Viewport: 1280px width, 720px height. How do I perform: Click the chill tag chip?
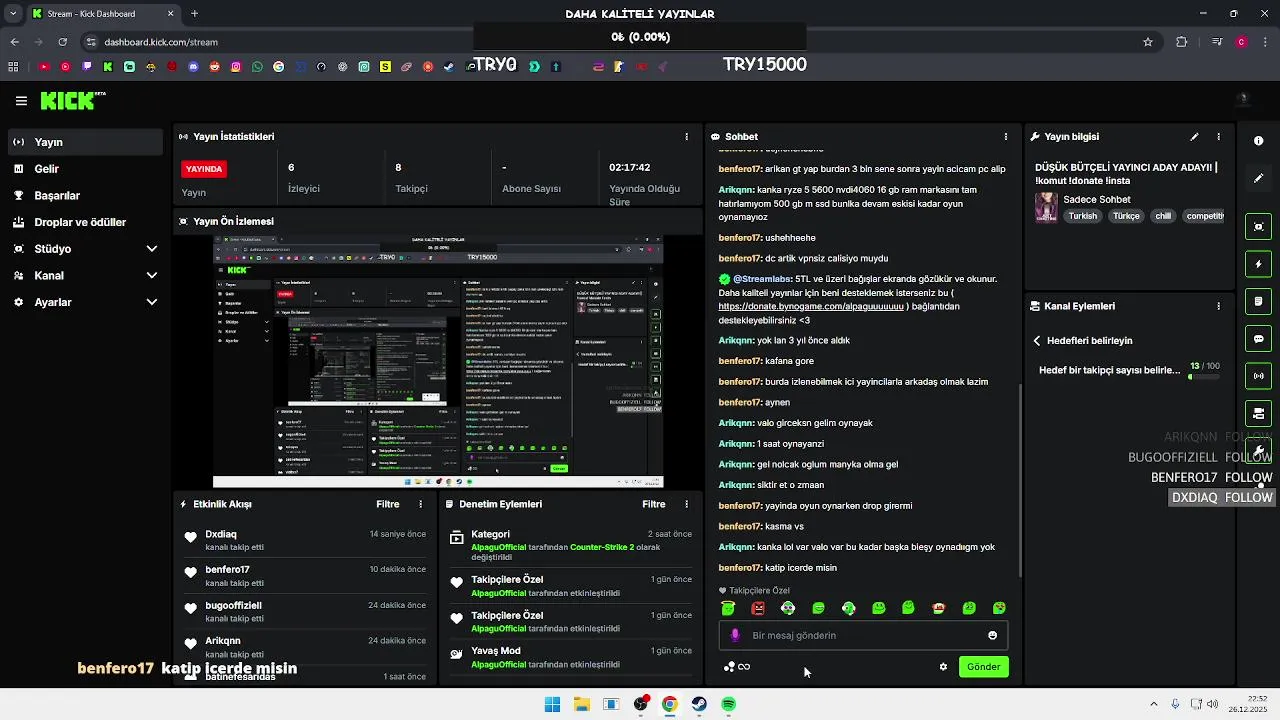coord(1163,216)
